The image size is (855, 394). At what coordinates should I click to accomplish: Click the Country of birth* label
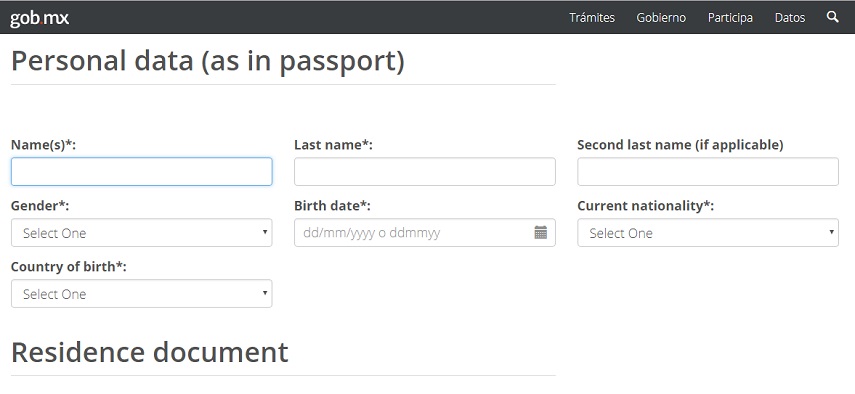tap(69, 267)
